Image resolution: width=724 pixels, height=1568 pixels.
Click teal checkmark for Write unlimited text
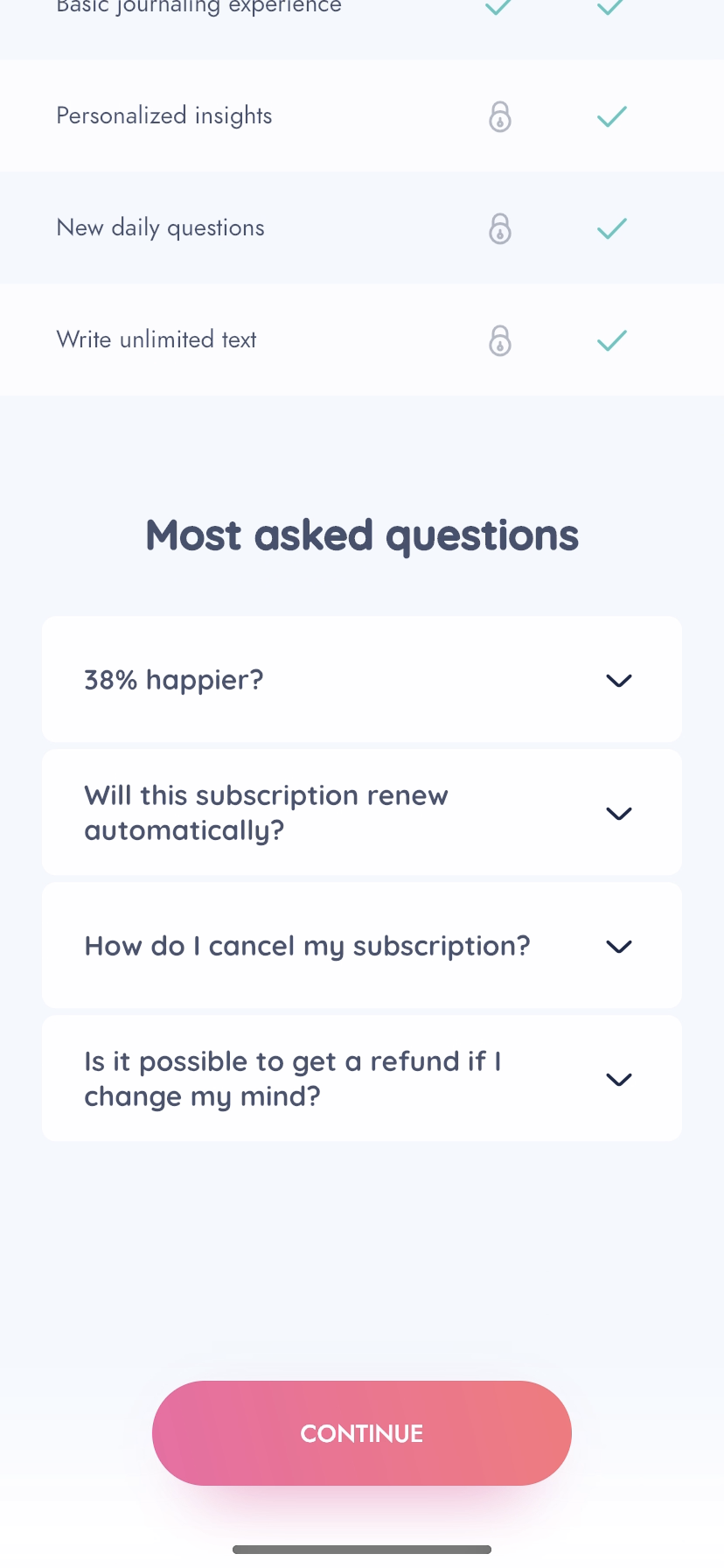coord(612,340)
